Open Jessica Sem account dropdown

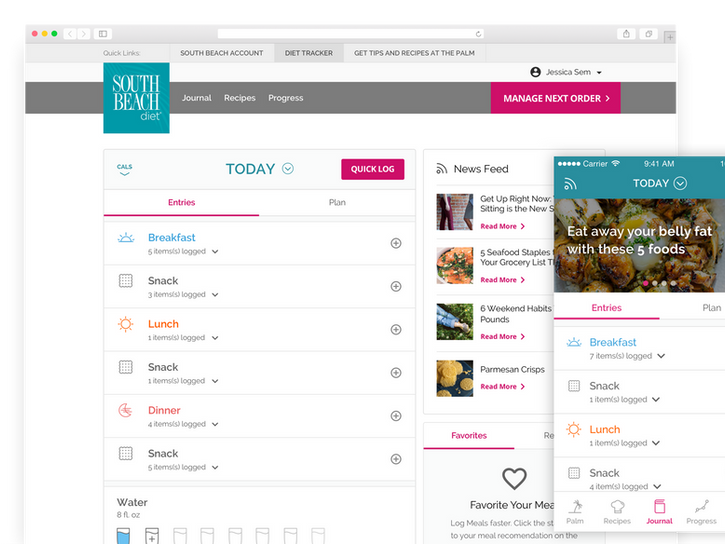point(599,73)
